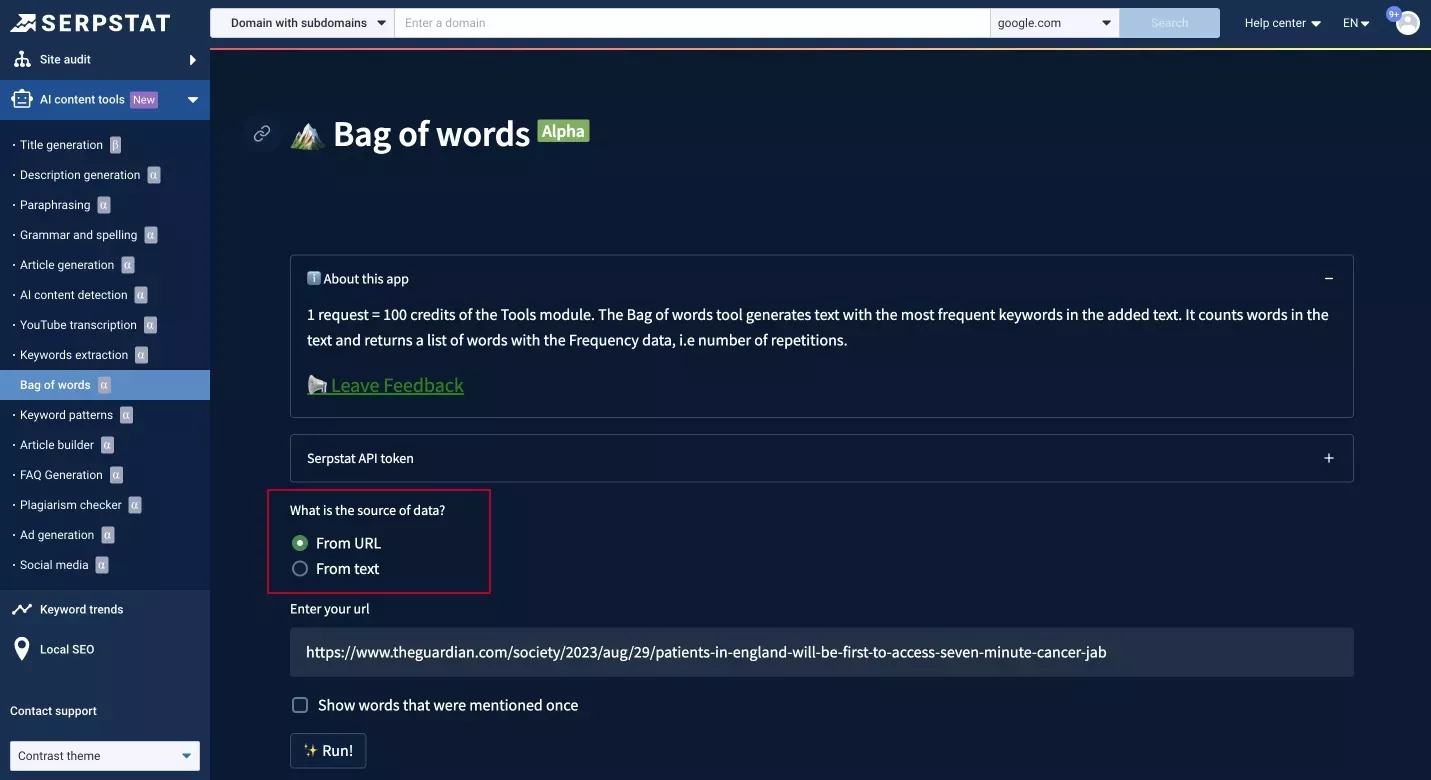Click the Keyword trends chart icon

21,609
